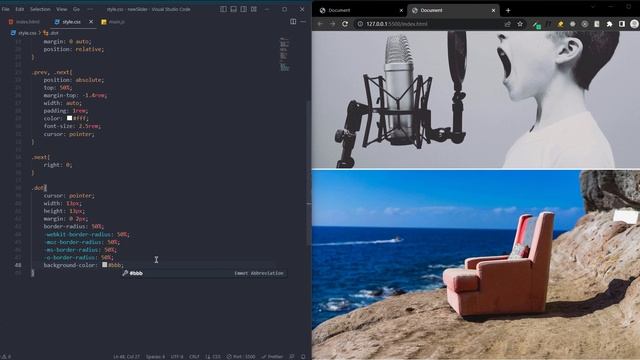Viewport: 640px width, 360px height.
Task: Open the problems/warnings status bar indicator
Action: (6, 356)
